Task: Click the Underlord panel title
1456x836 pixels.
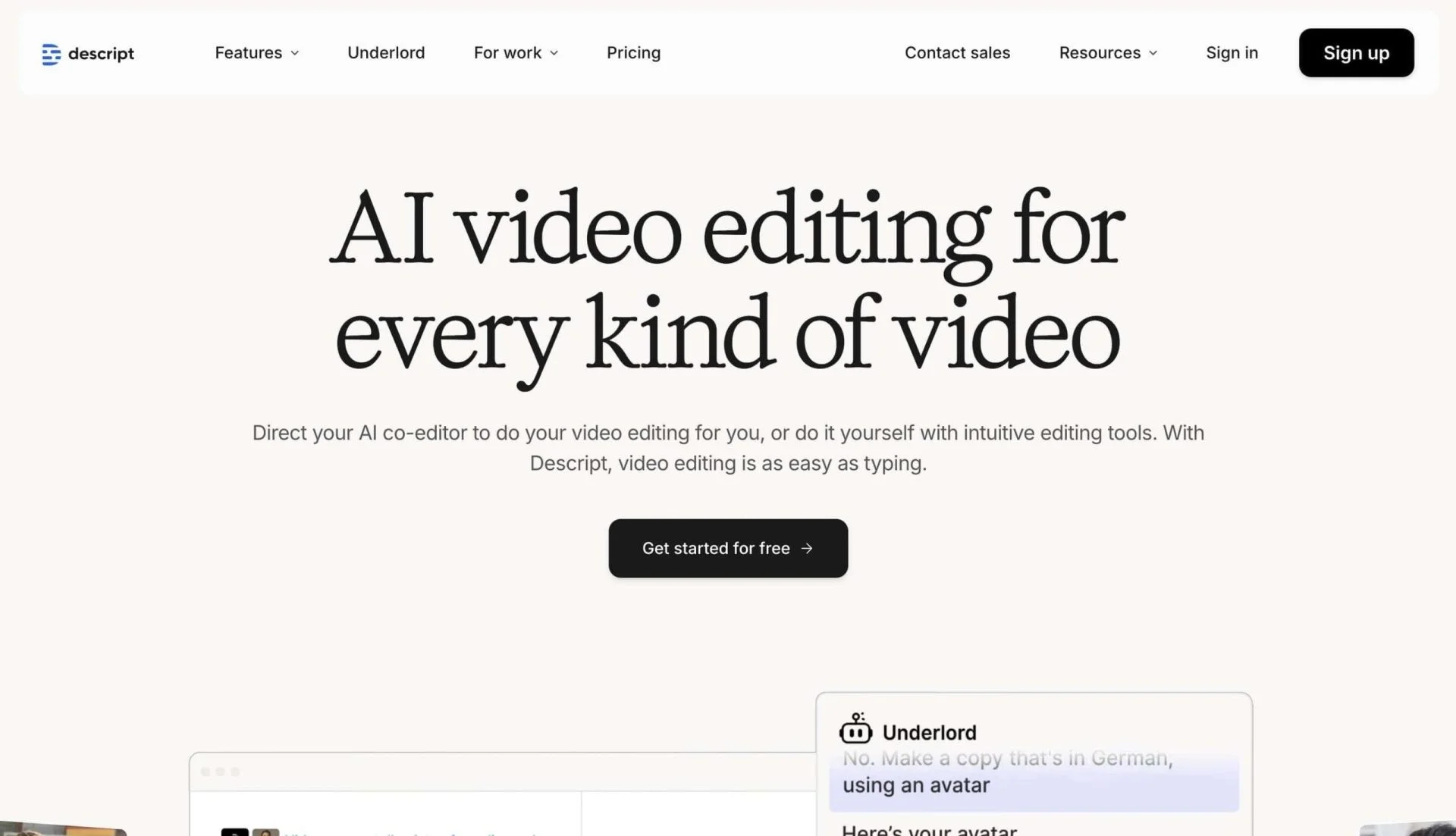Action: coord(929,733)
